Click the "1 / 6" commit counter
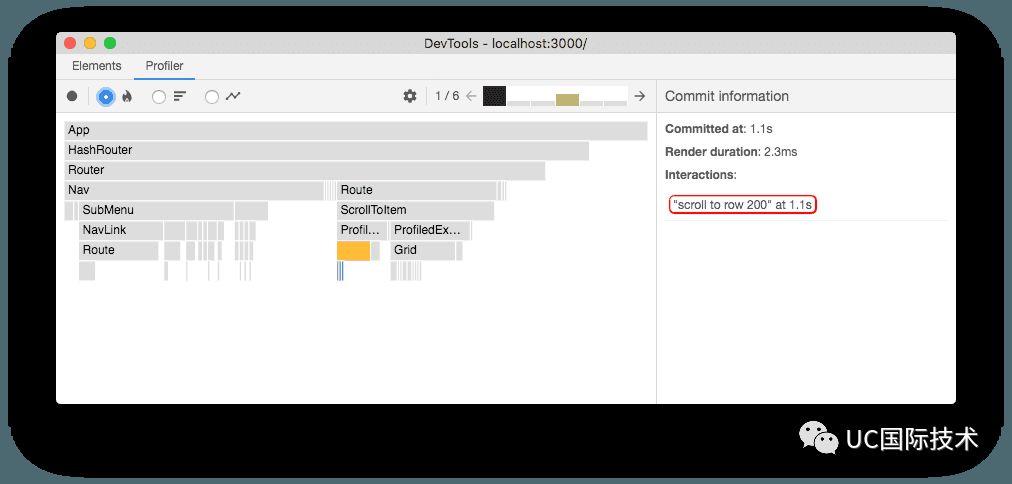The height and width of the screenshot is (484, 1012). pos(447,96)
